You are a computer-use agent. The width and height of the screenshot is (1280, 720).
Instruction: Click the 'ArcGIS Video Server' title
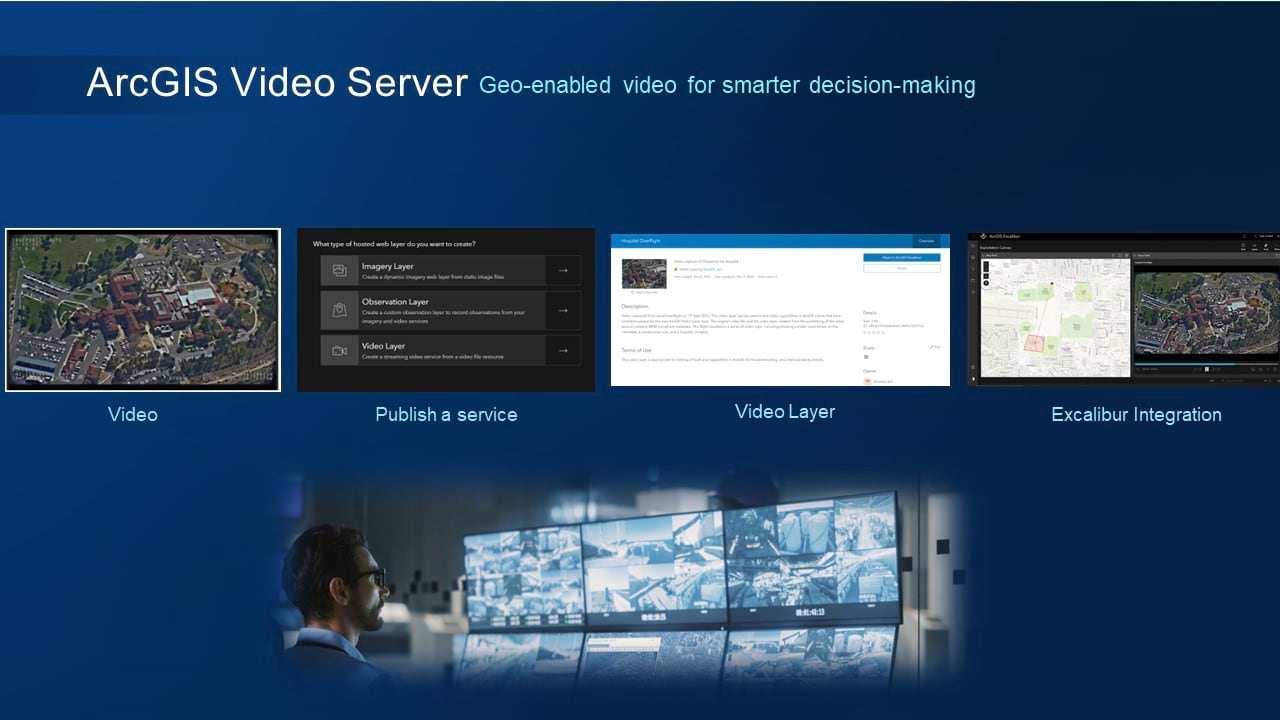[x=277, y=83]
